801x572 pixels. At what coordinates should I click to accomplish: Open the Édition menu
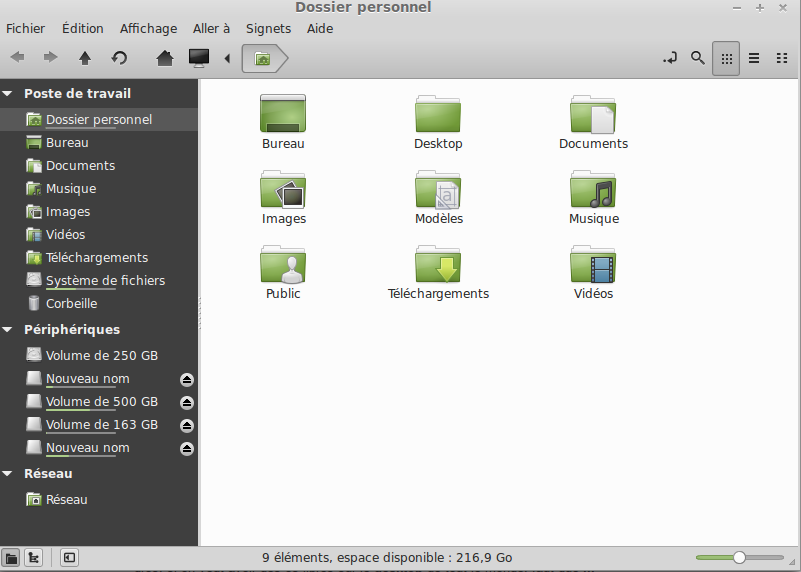[x=83, y=29]
